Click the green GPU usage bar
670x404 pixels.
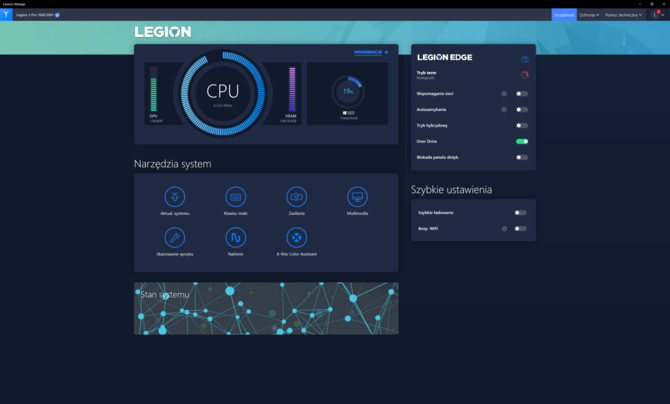pos(153,89)
